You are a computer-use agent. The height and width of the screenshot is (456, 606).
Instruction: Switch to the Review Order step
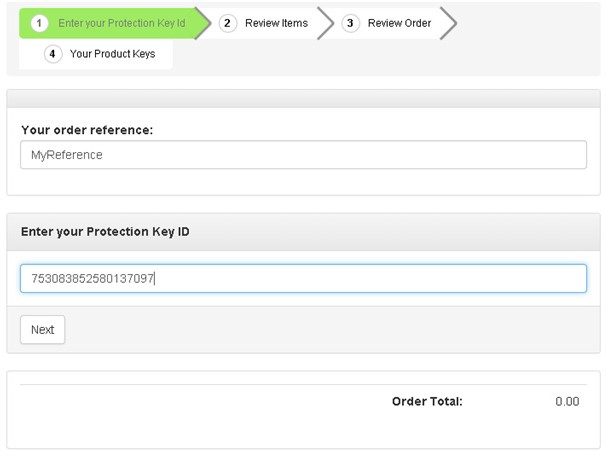pyautogui.click(x=399, y=23)
